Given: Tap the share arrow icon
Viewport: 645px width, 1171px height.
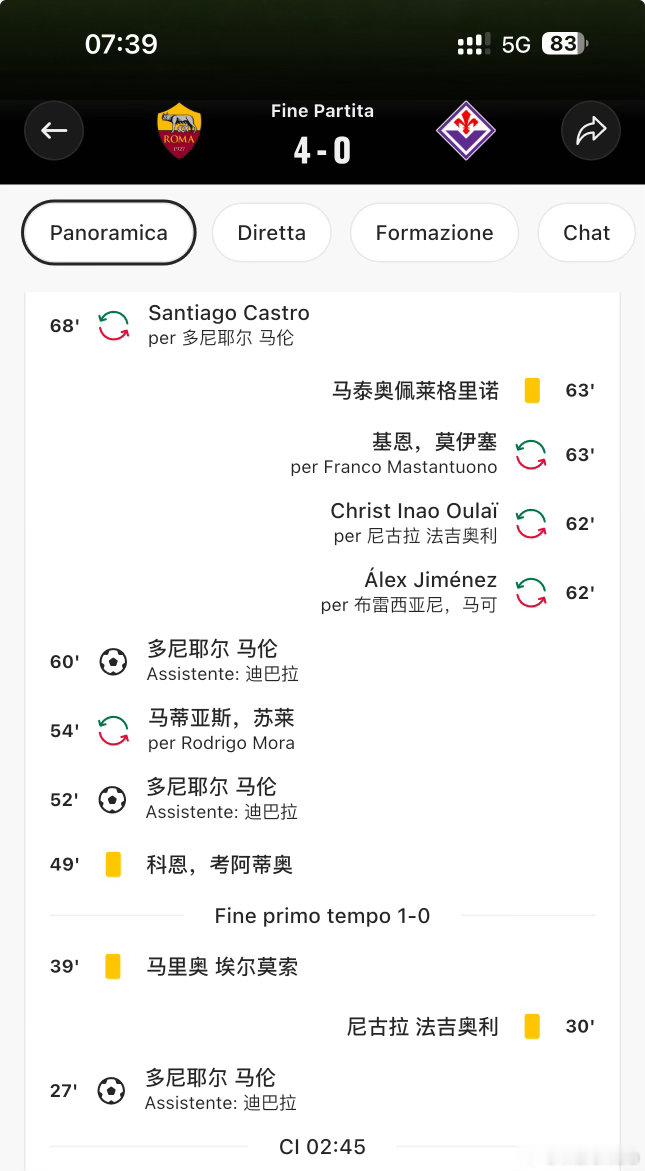Looking at the screenshot, I should pos(591,131).
